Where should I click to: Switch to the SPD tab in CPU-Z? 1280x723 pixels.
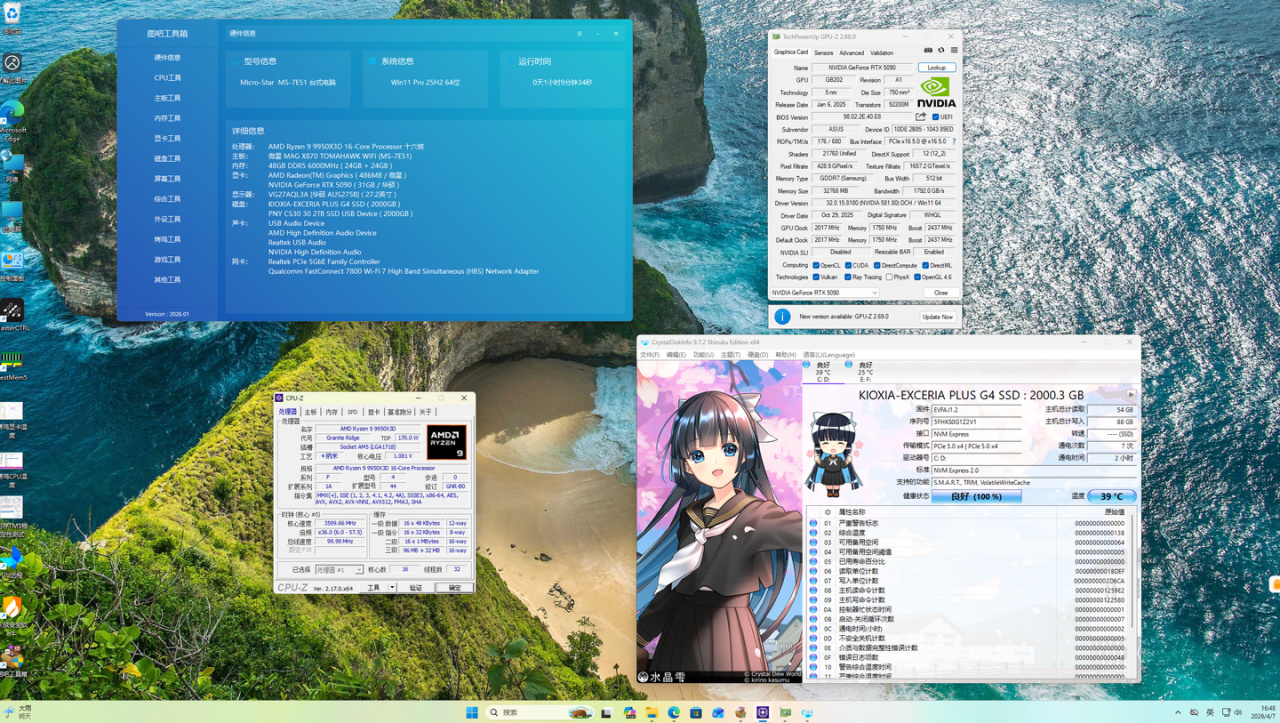(352, 412)
